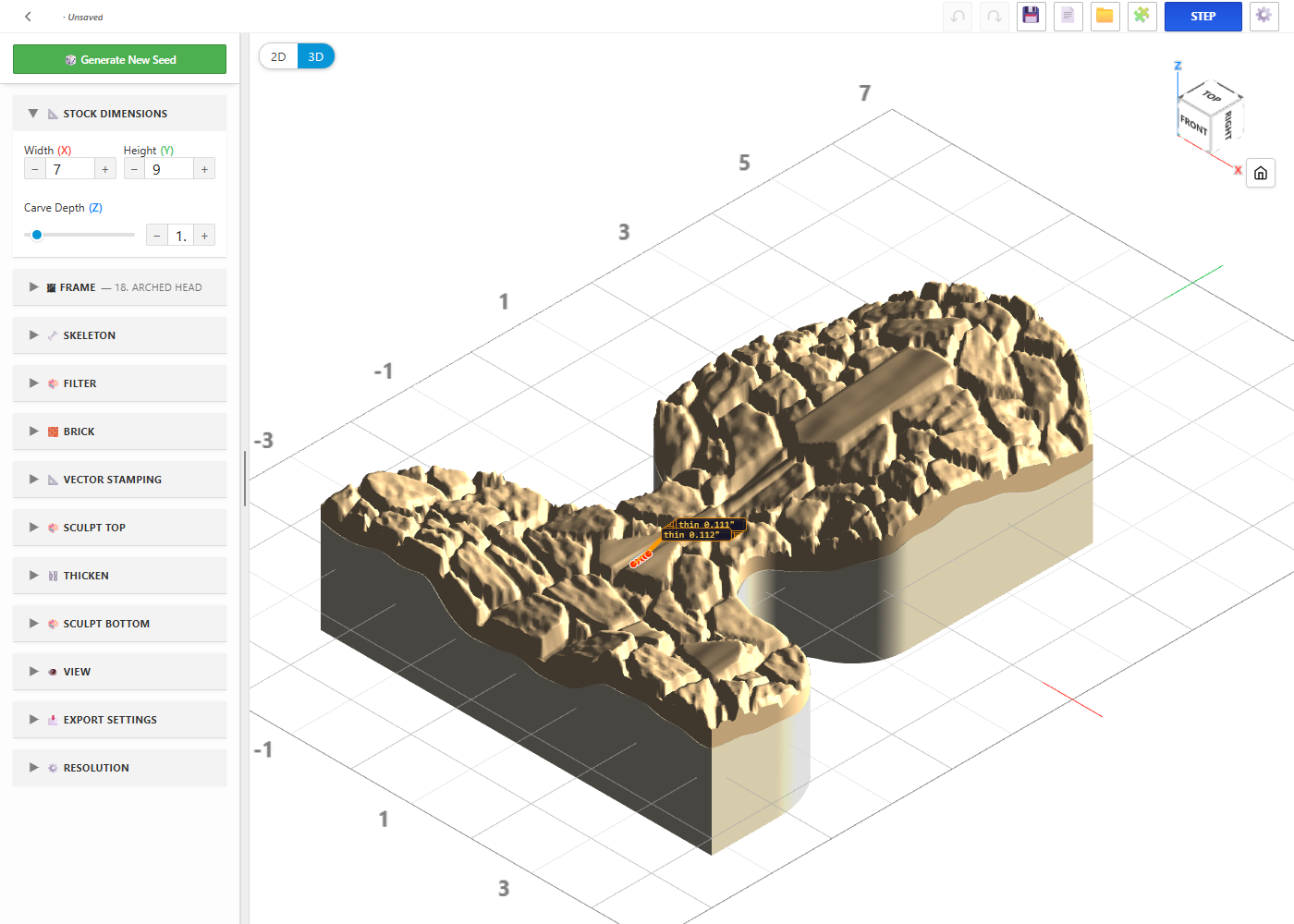Increase Width with plus button
The image size is (1294, 924).
click(105, 169)
